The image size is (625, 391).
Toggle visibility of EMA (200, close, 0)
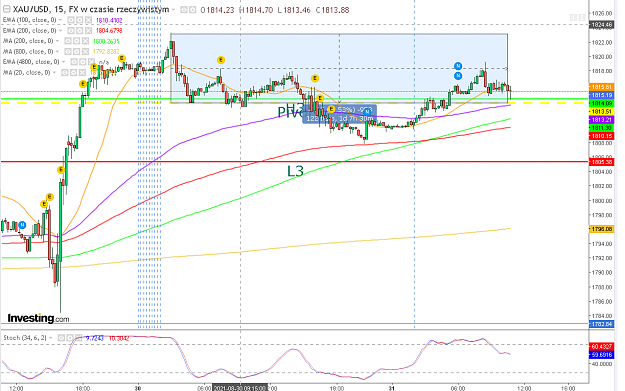[x=71, y=31]
